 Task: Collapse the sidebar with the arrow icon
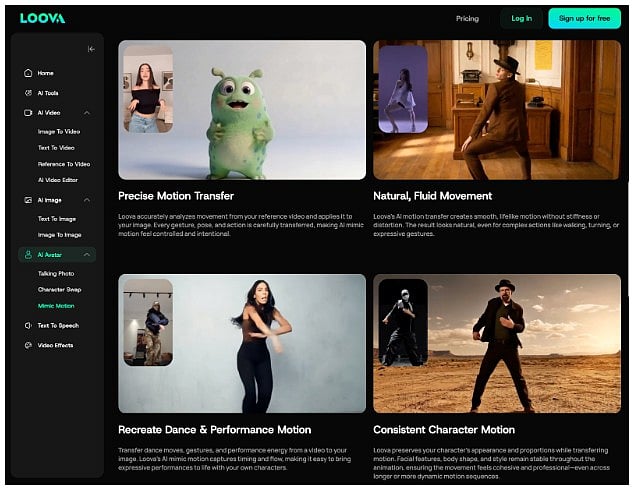coord(91,49)
